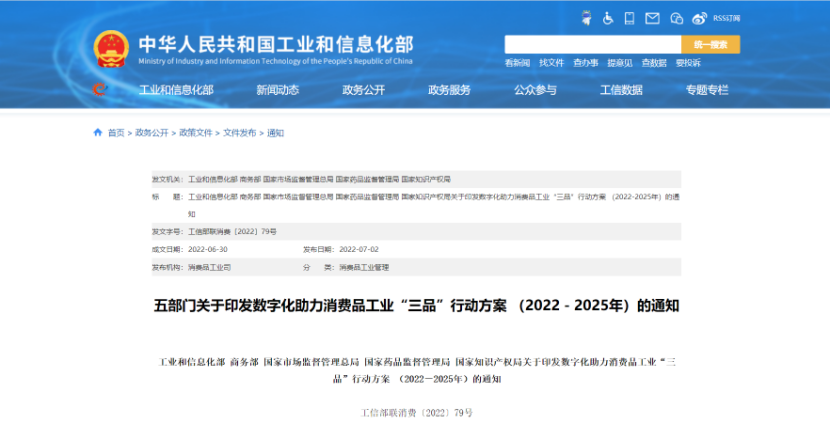Open the Weibo icon in header
The width and height of the screenshot is (830, 425).
click(x=699, y=19)
